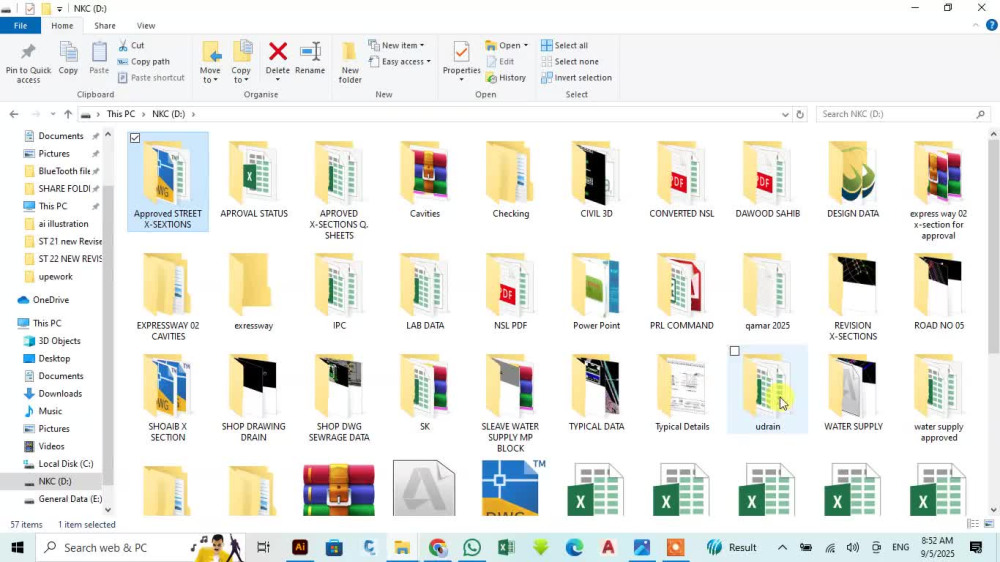Open the notification action center
The image size is (1000, 562).
click(976, 547)
